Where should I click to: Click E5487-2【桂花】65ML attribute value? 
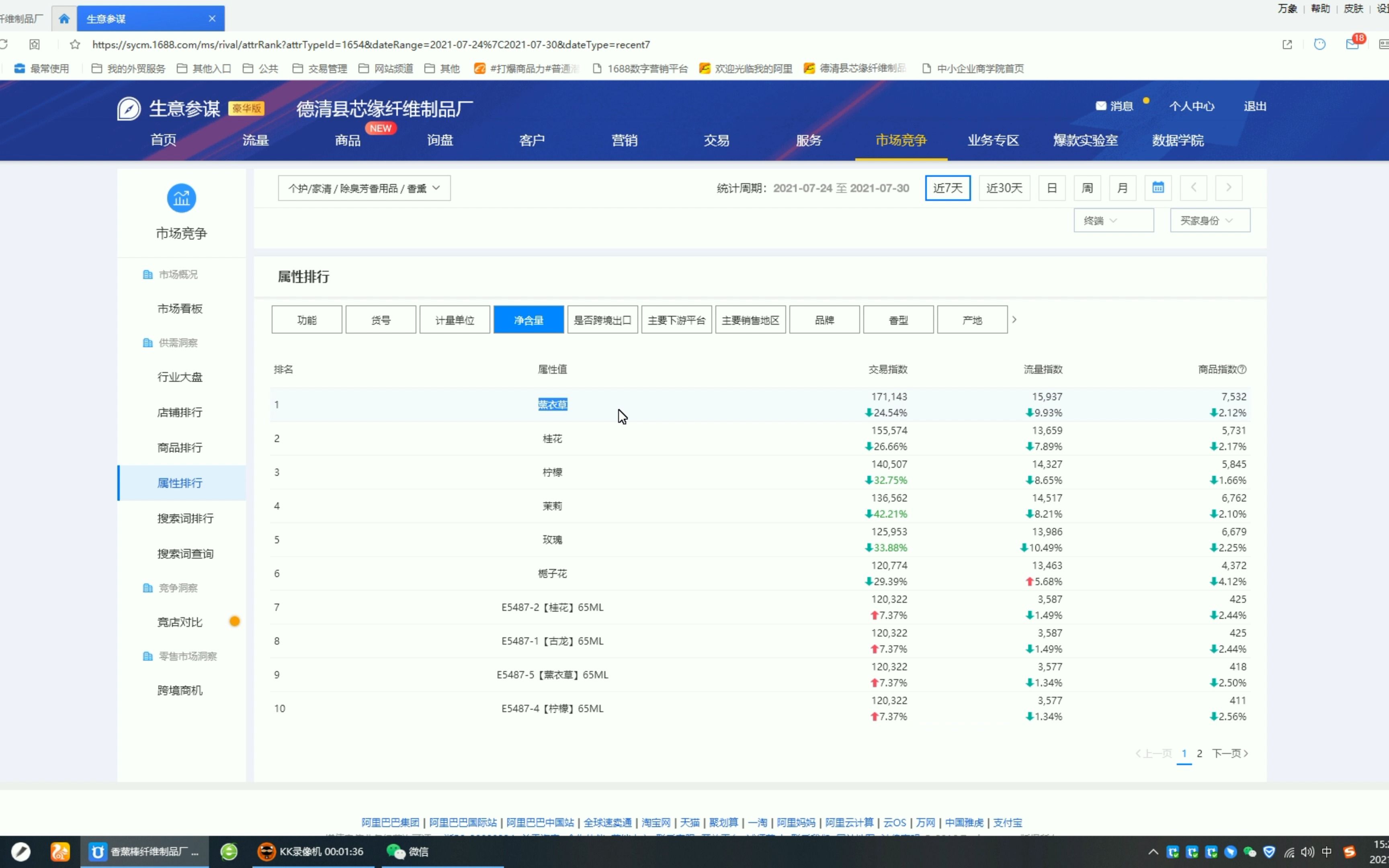click(553, 607)
